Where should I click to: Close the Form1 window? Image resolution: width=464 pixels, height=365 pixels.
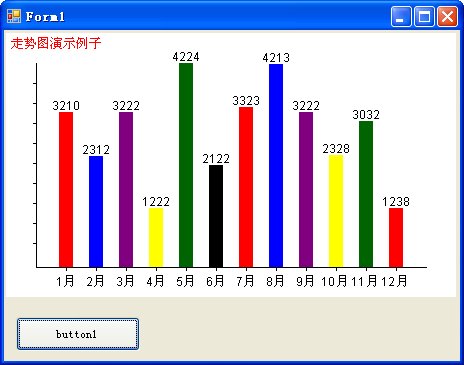447,16
